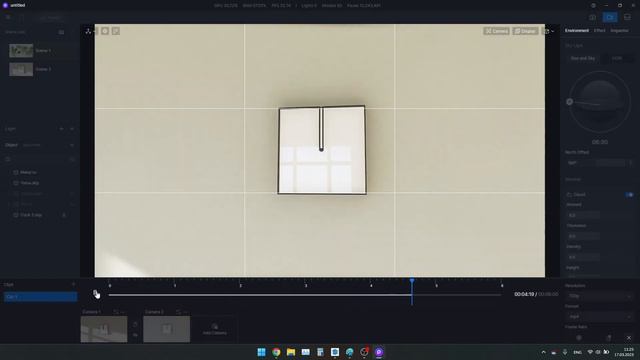Image resolution: width=640 pixels, height=360 pixels.
Task: Click the middle icon at the right panel's bottom
Action: [609, 338]
